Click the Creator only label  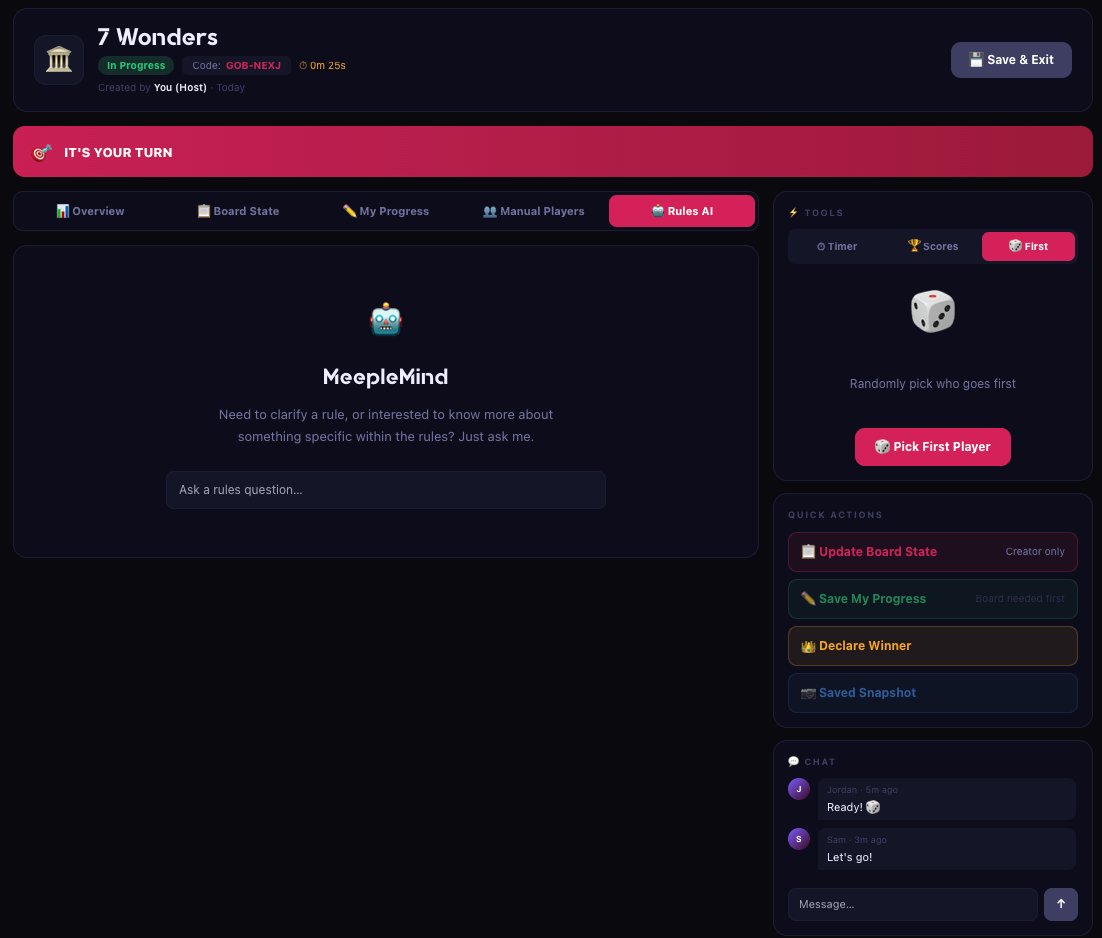point(1035,552)
